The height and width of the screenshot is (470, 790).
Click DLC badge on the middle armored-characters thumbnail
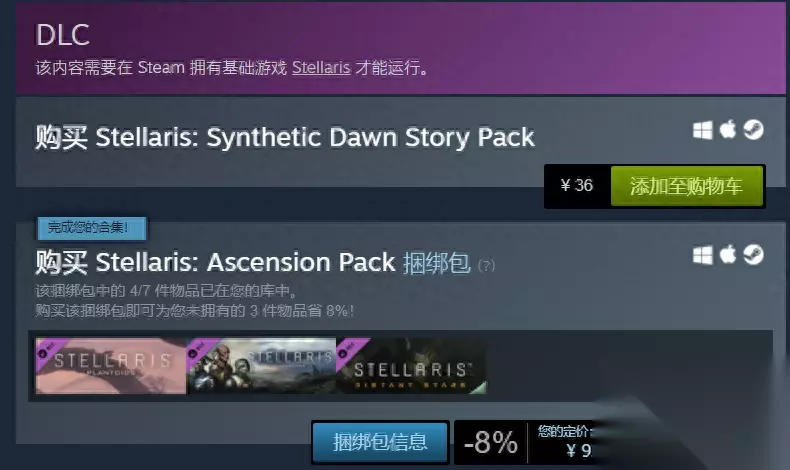click(198, 349)
